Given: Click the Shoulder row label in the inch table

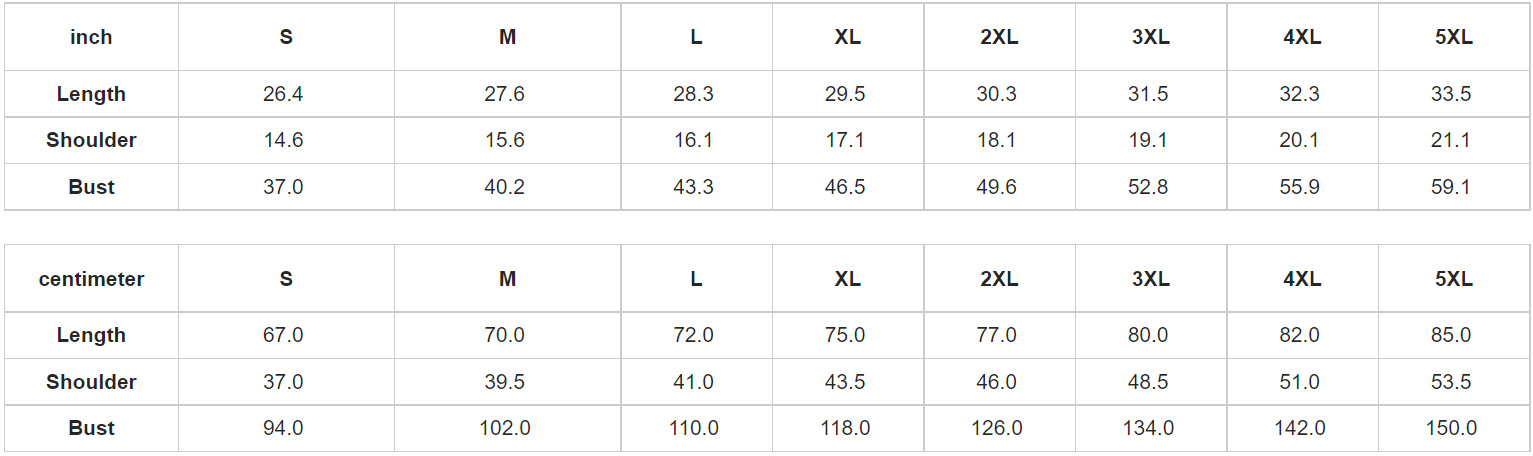Looking at the screenshot, I should [91, 141].
